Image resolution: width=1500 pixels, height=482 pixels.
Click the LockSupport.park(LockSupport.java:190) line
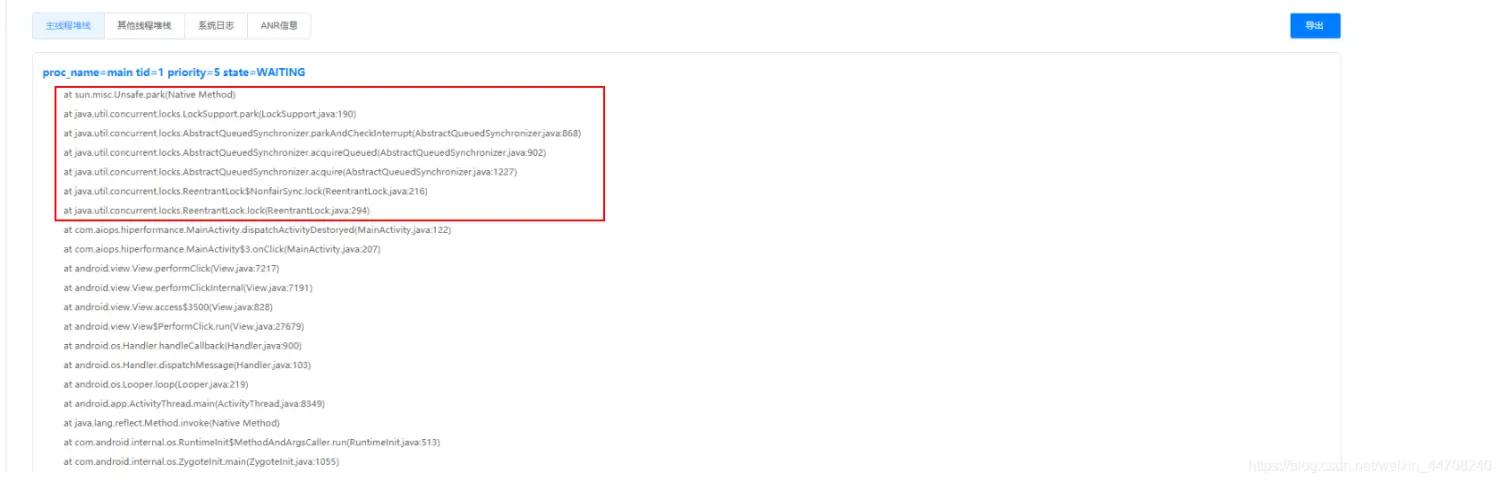click(209, 114)
